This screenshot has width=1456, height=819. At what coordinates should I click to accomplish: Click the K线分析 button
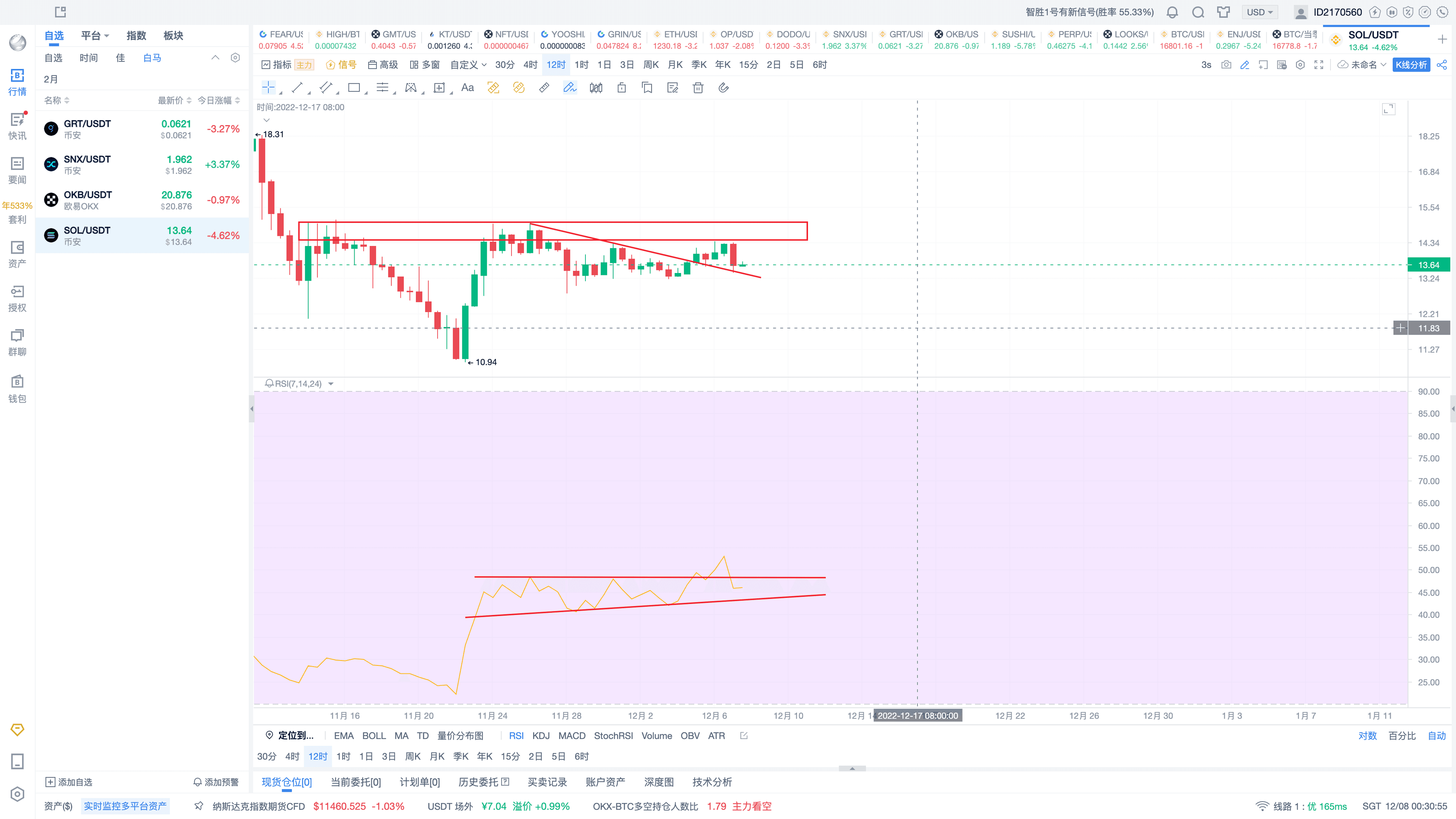[1411, 65]
